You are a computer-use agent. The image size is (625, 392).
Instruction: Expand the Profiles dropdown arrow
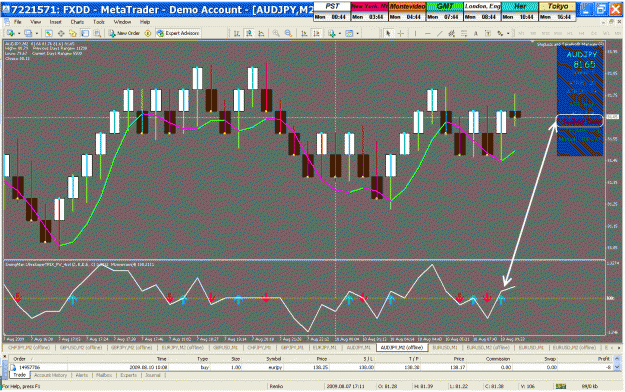[36, 33]
